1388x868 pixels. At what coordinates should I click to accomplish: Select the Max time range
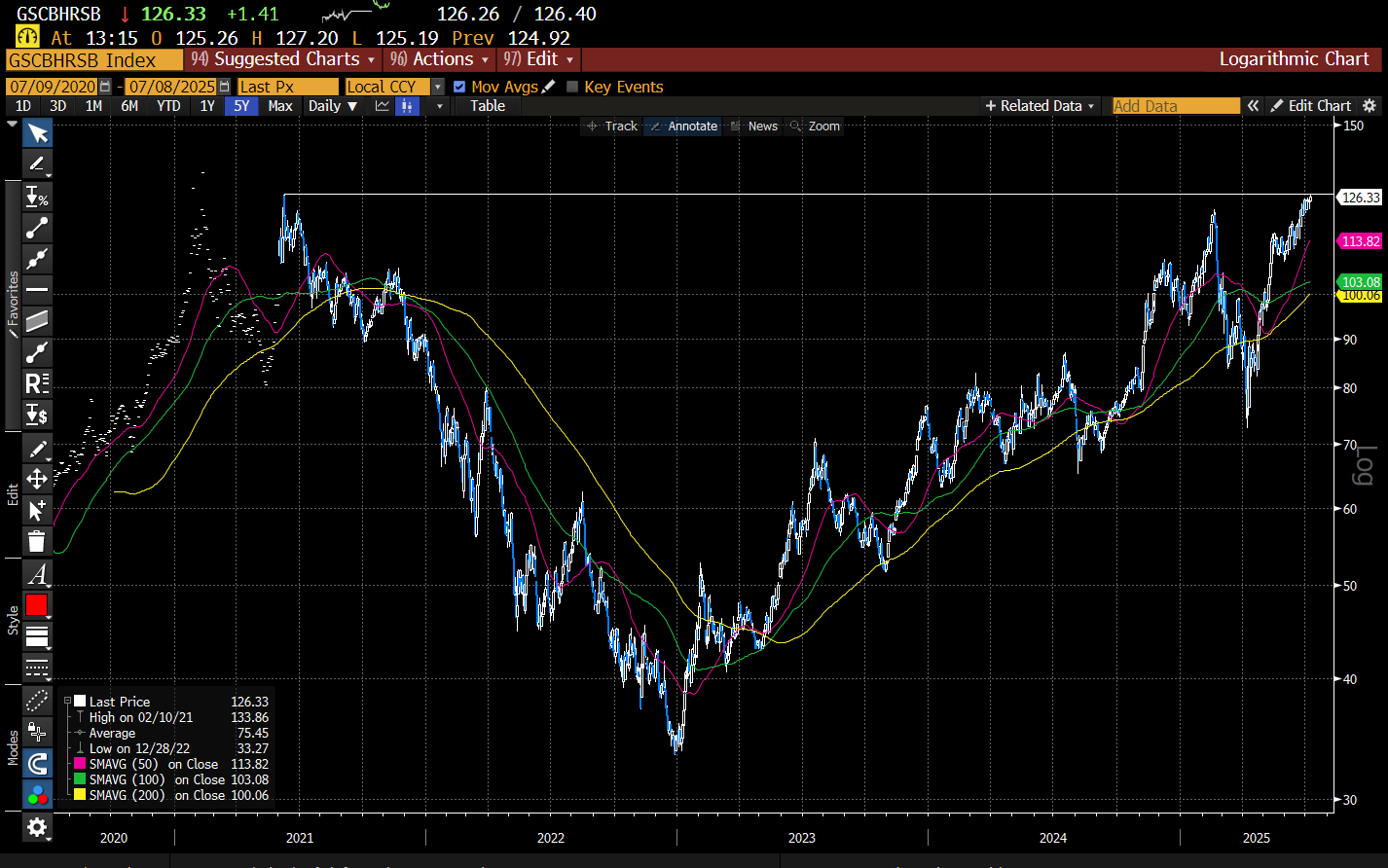click(x=280, y=106)
